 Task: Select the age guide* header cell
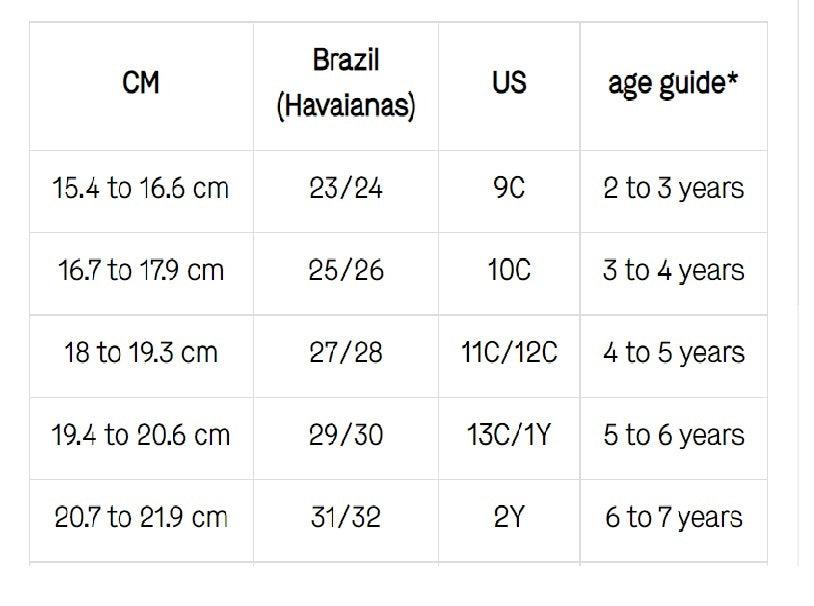point(674,85)
